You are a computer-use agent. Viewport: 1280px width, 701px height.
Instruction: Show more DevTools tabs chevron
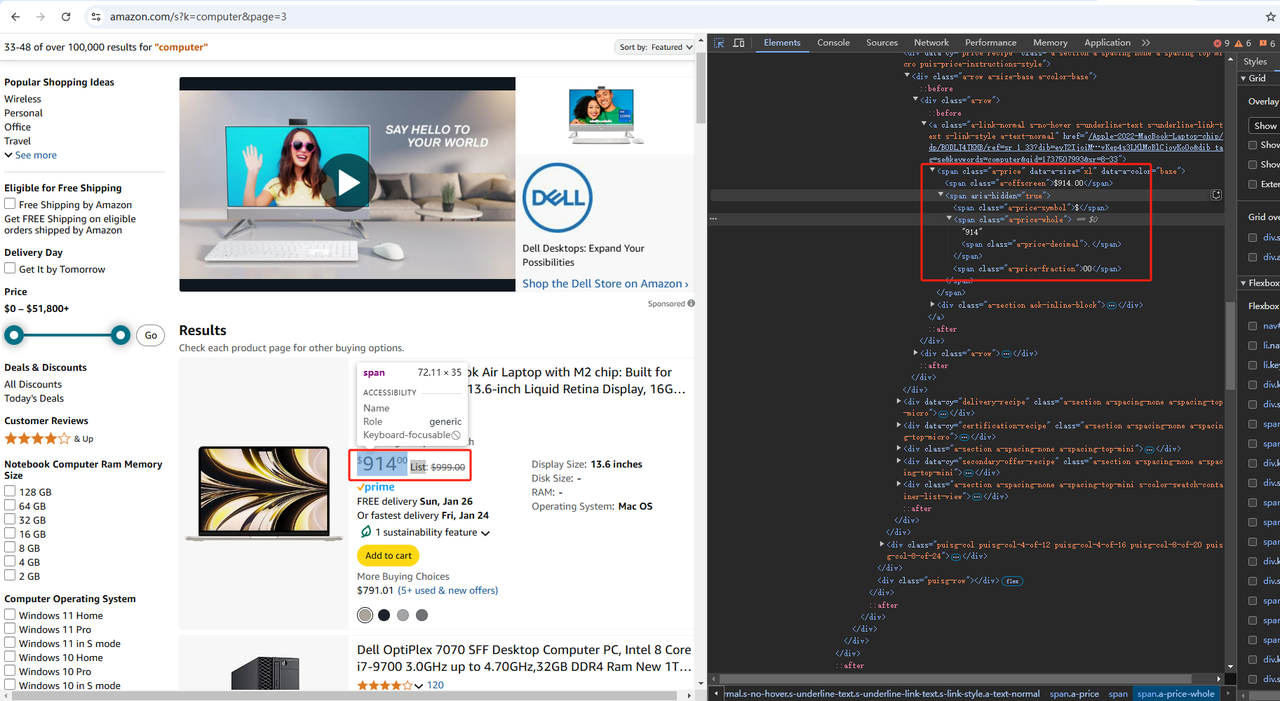[x=1145, y=43]
